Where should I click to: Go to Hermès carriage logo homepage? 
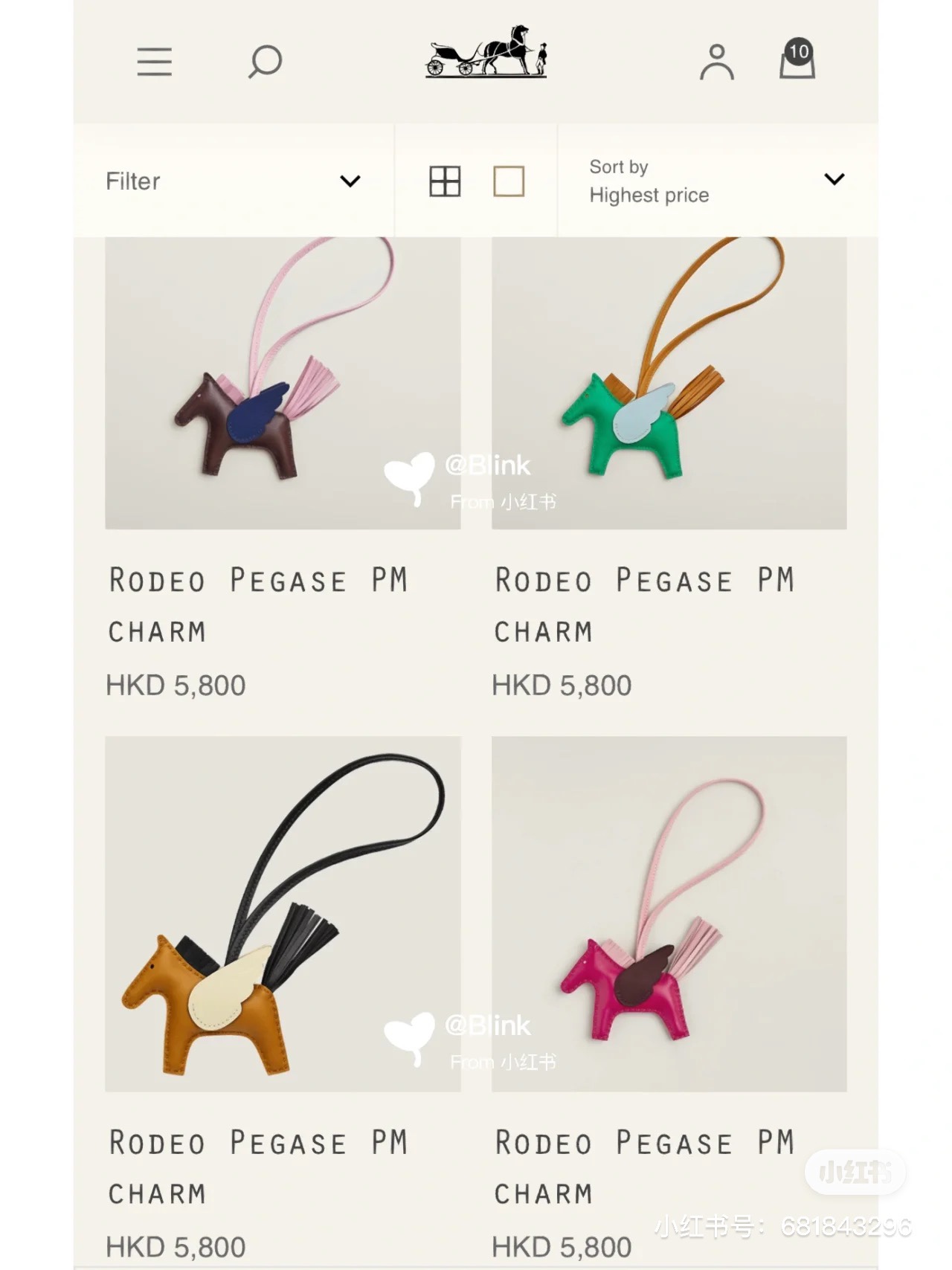[486, 51]
